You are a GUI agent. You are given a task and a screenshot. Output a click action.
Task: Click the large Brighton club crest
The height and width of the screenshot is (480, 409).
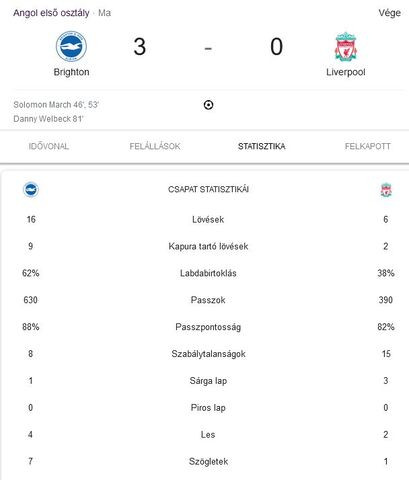(71, 46)
